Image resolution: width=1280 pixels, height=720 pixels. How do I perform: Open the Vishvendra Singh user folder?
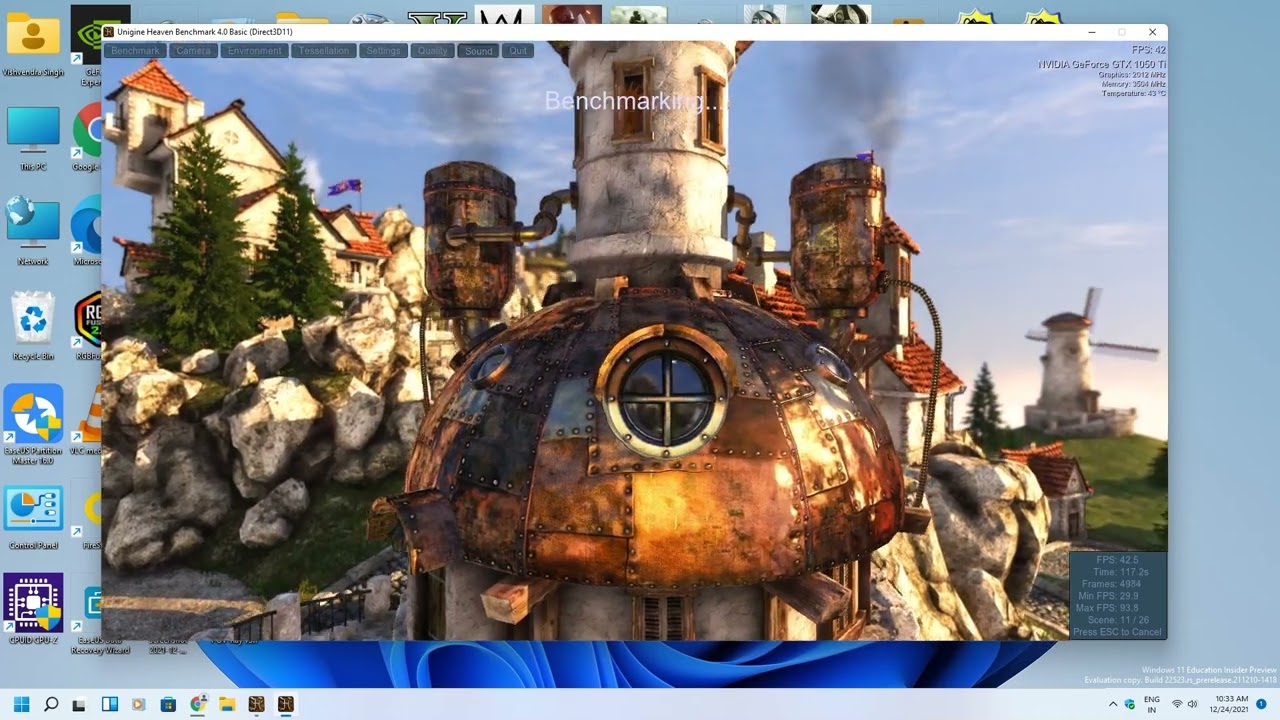[33, 43]
